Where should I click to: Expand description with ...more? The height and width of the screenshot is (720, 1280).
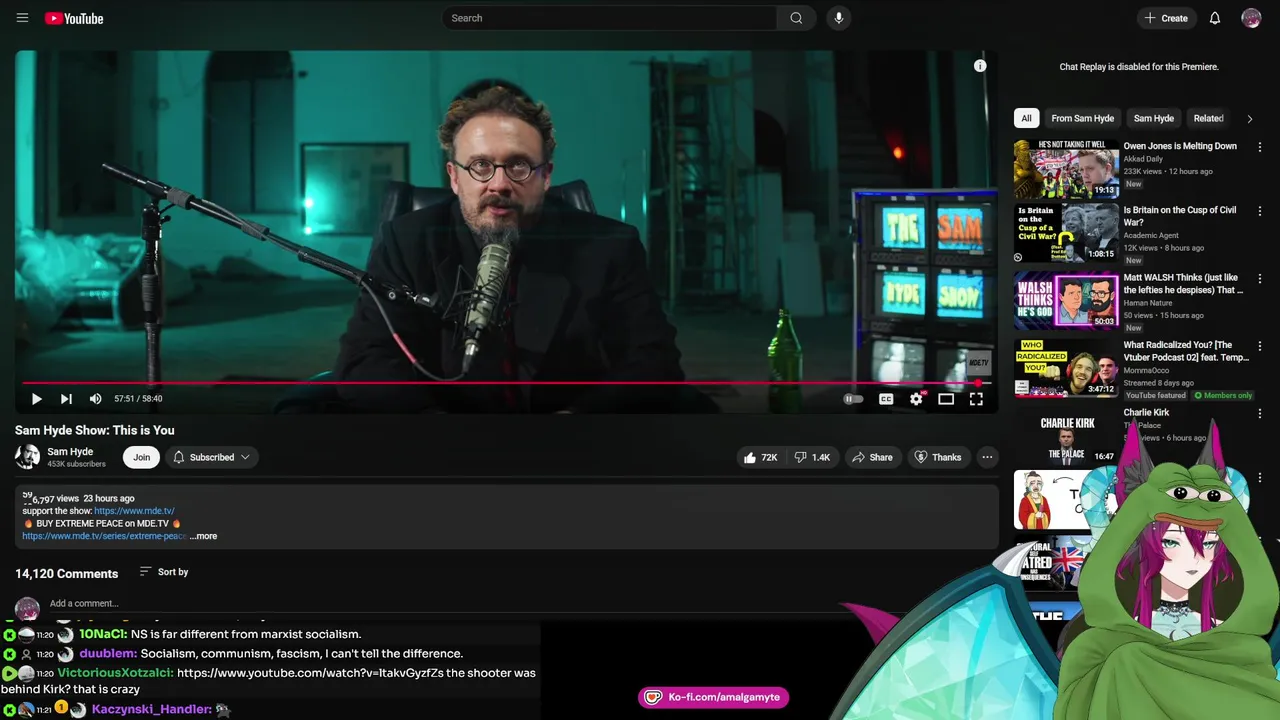tap(203, 536)
